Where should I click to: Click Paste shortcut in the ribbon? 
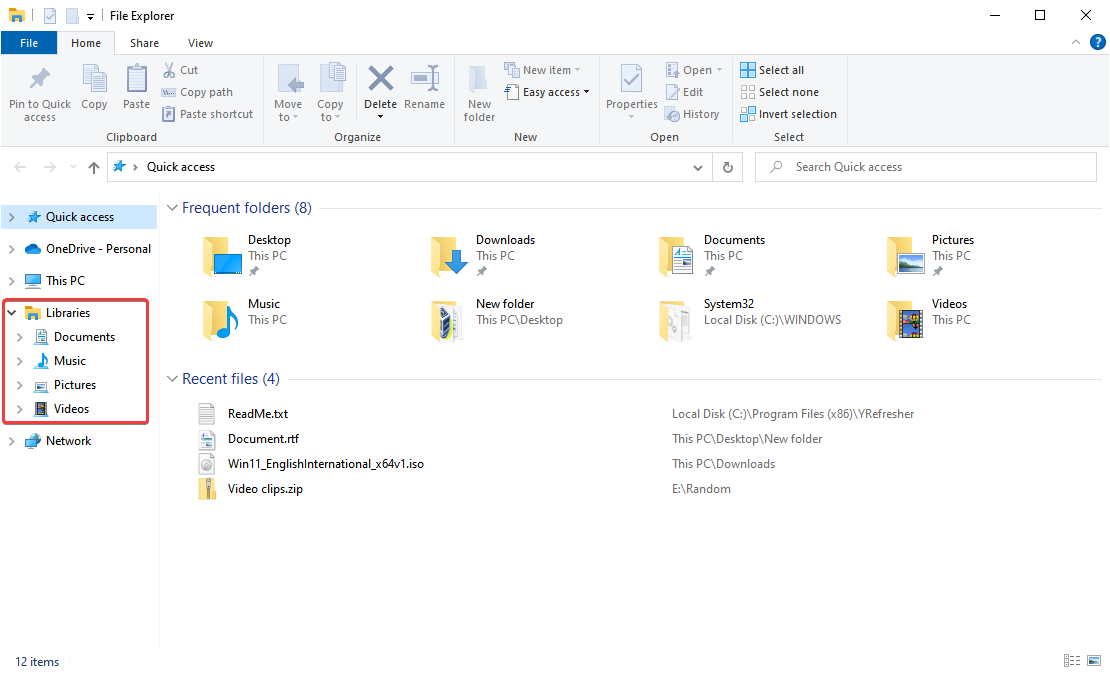click(207, 114)
